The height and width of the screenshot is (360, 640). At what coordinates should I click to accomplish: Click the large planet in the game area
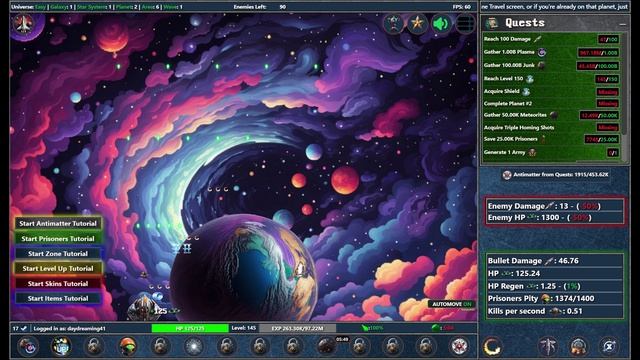[x=243, y=269]
